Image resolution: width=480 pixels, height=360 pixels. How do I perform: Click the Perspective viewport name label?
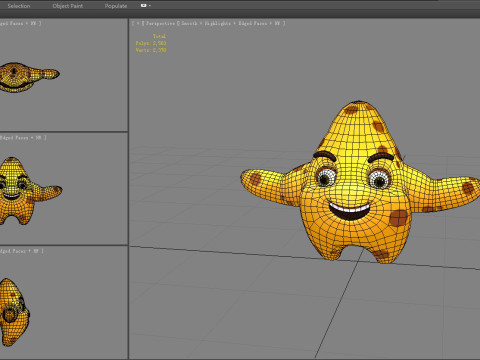(160, 23)
